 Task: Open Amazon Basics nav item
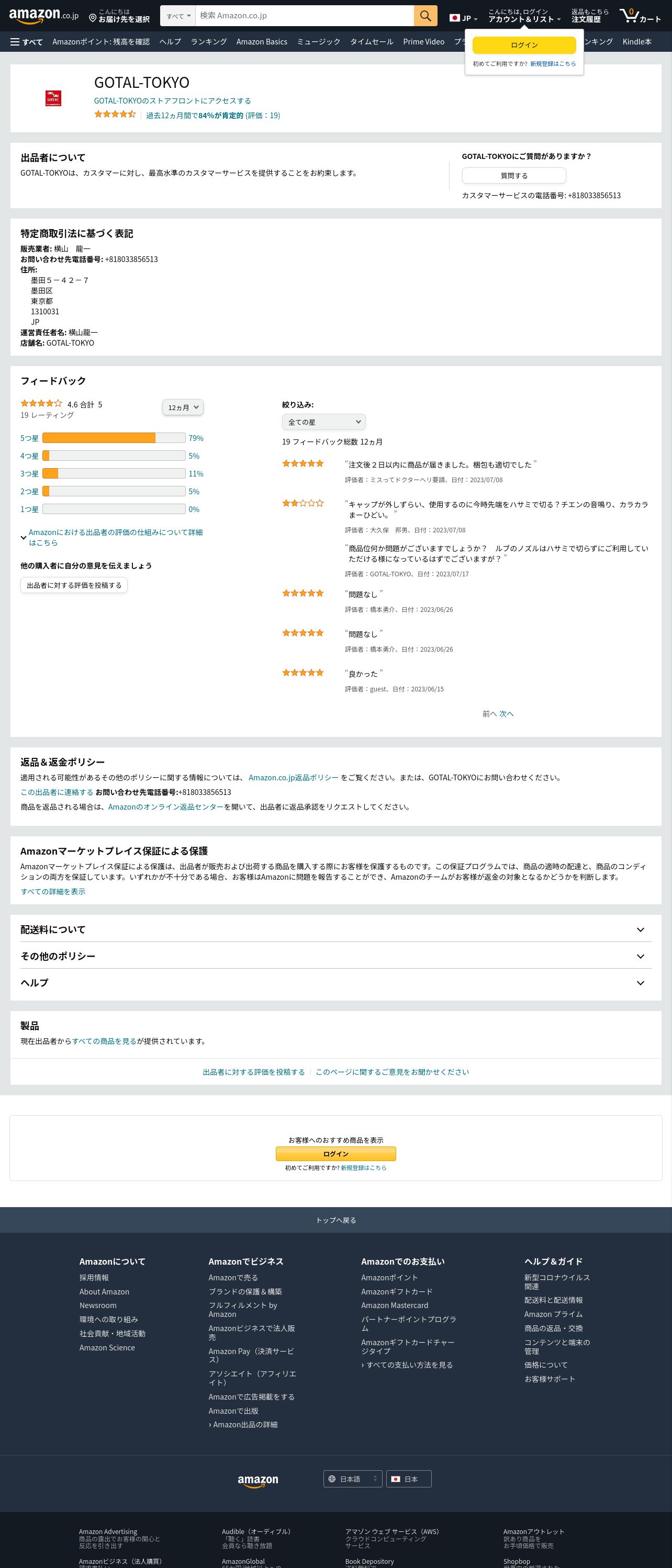click(x=261, y=42)
